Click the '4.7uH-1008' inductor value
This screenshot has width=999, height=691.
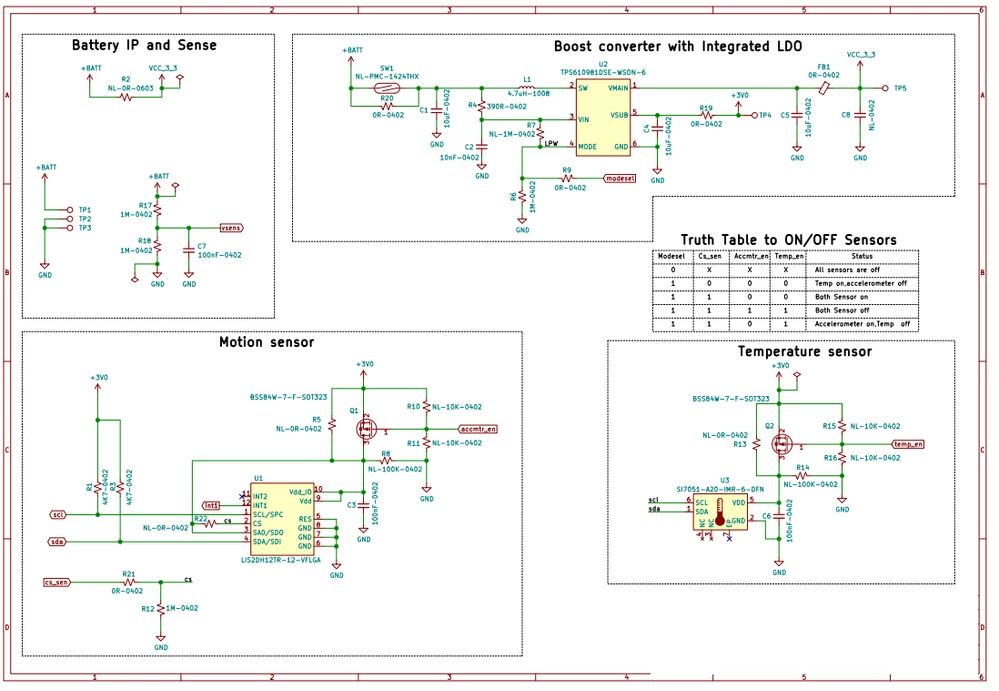(528, 94)
